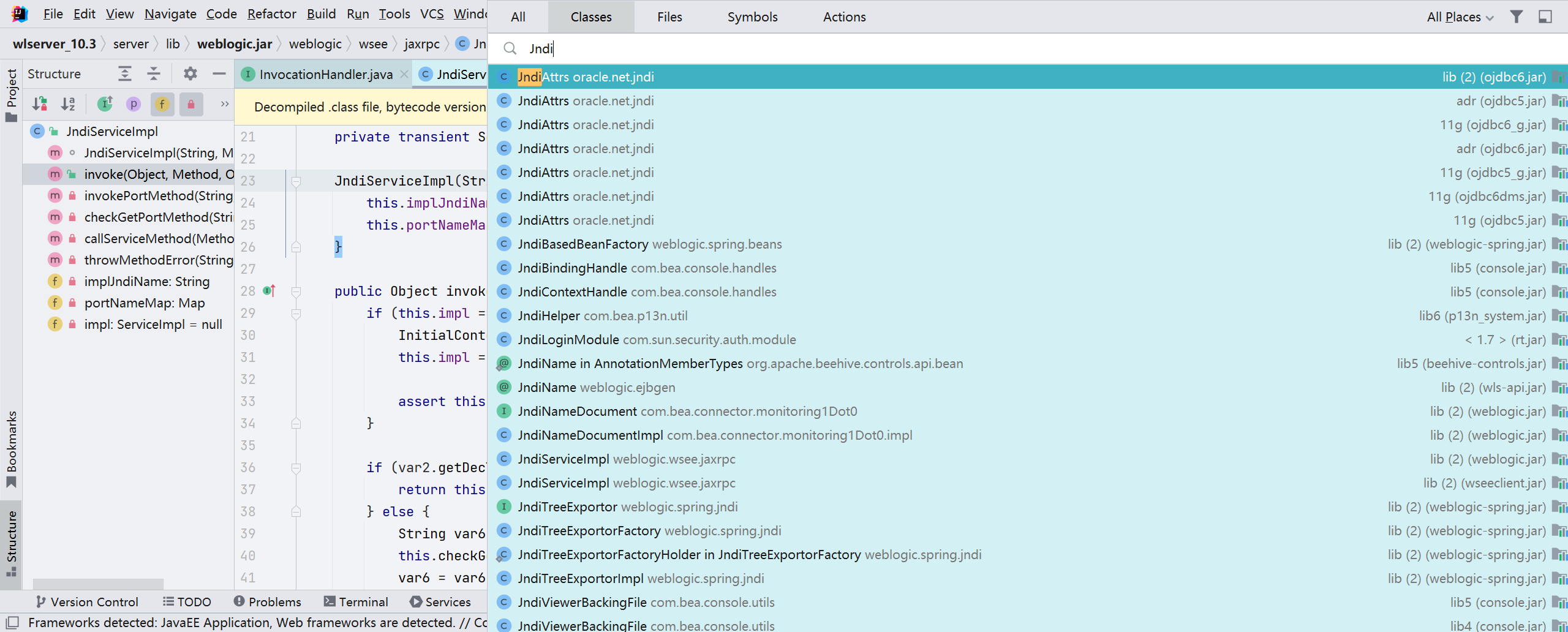Toggle alphabetical sorting in Structure view

click(67, 103)
